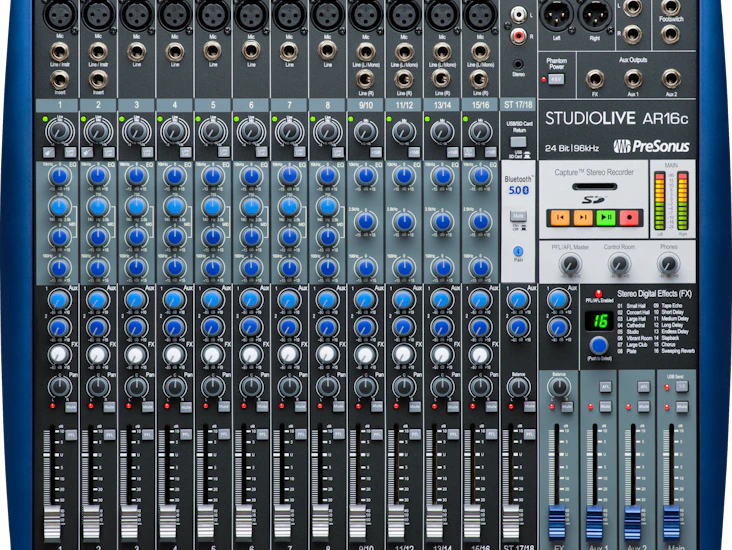Click the PreSonus logo
The image size is (732, 550).
652,146
